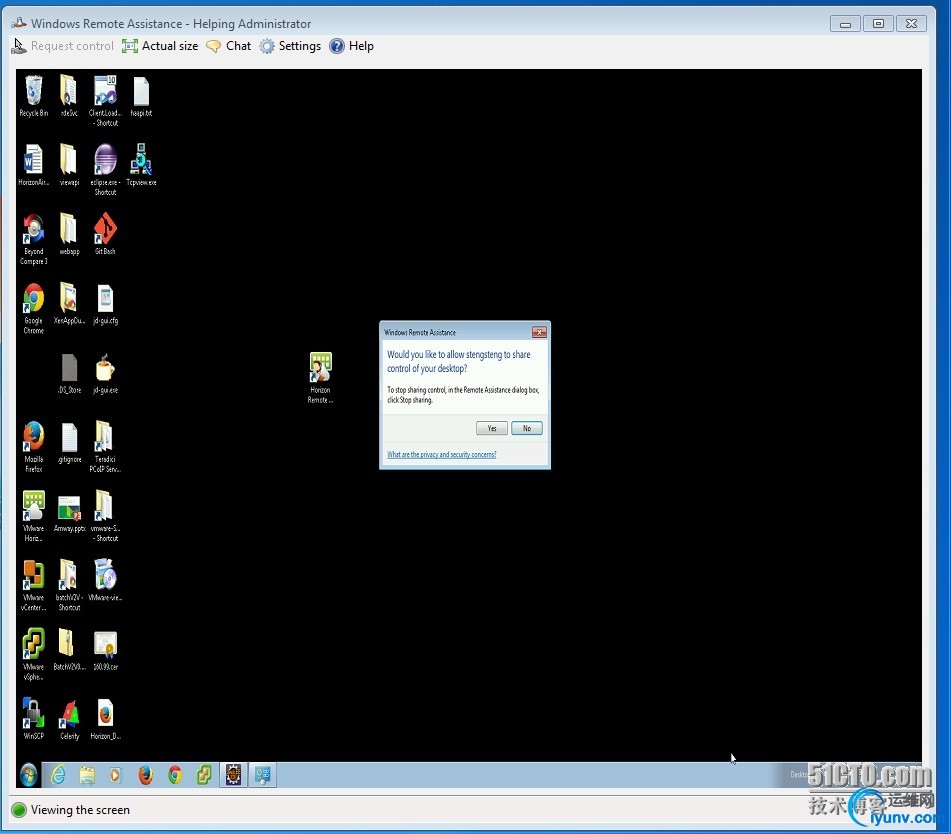
Task: Select the vmware-S Shortcut folder icon
Action: point(105,516)
